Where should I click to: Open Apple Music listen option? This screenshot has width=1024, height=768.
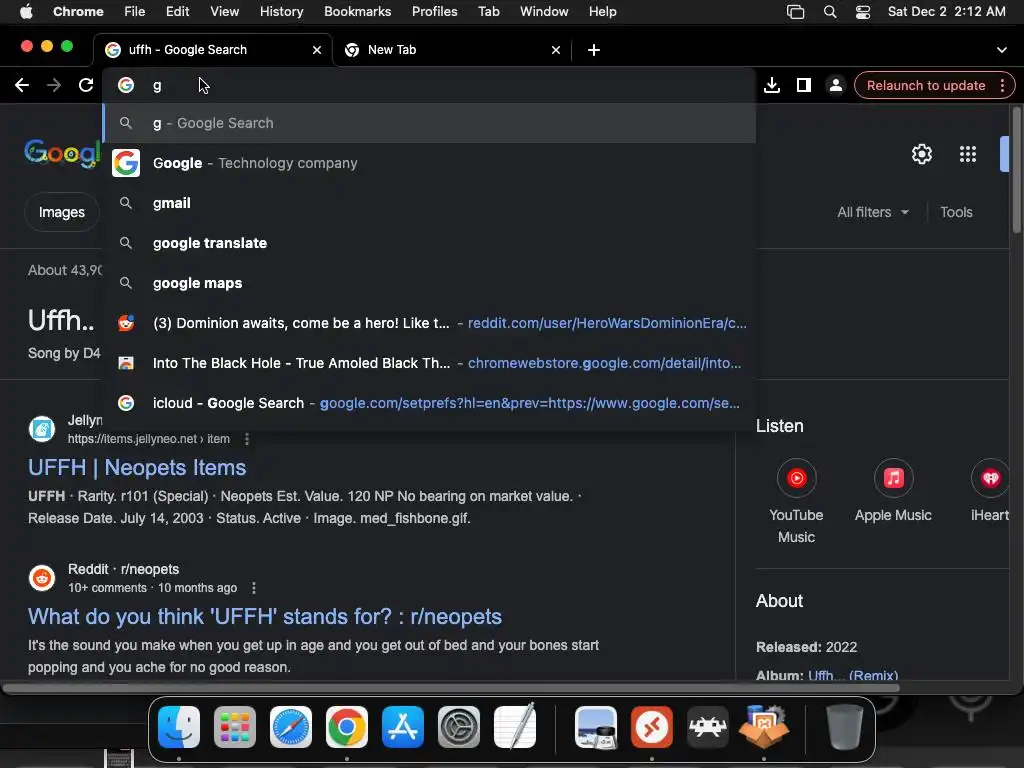[x=893, y=491]
